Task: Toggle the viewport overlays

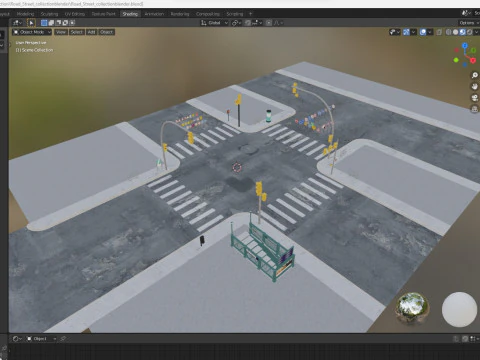Action: click(x=423, y=32)
